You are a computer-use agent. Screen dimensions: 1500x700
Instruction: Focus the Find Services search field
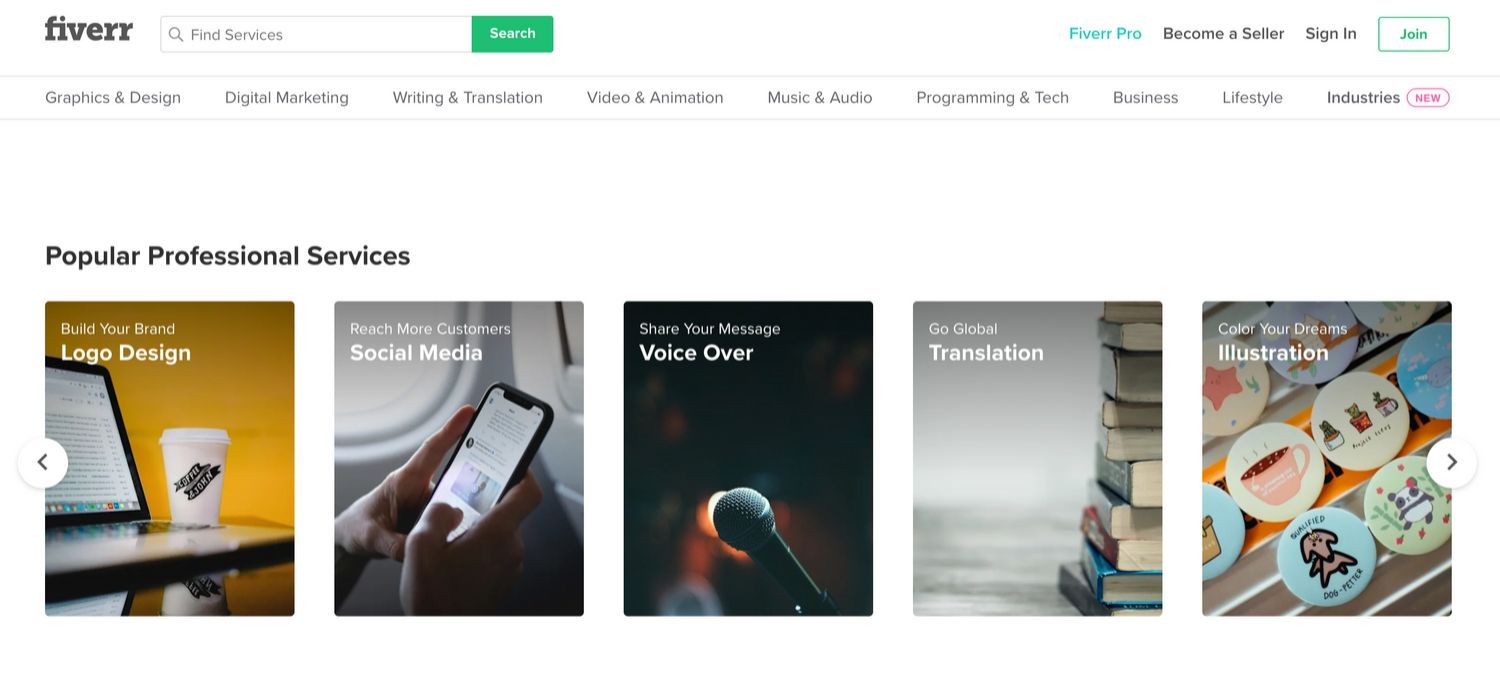click(x=316, y=34)
